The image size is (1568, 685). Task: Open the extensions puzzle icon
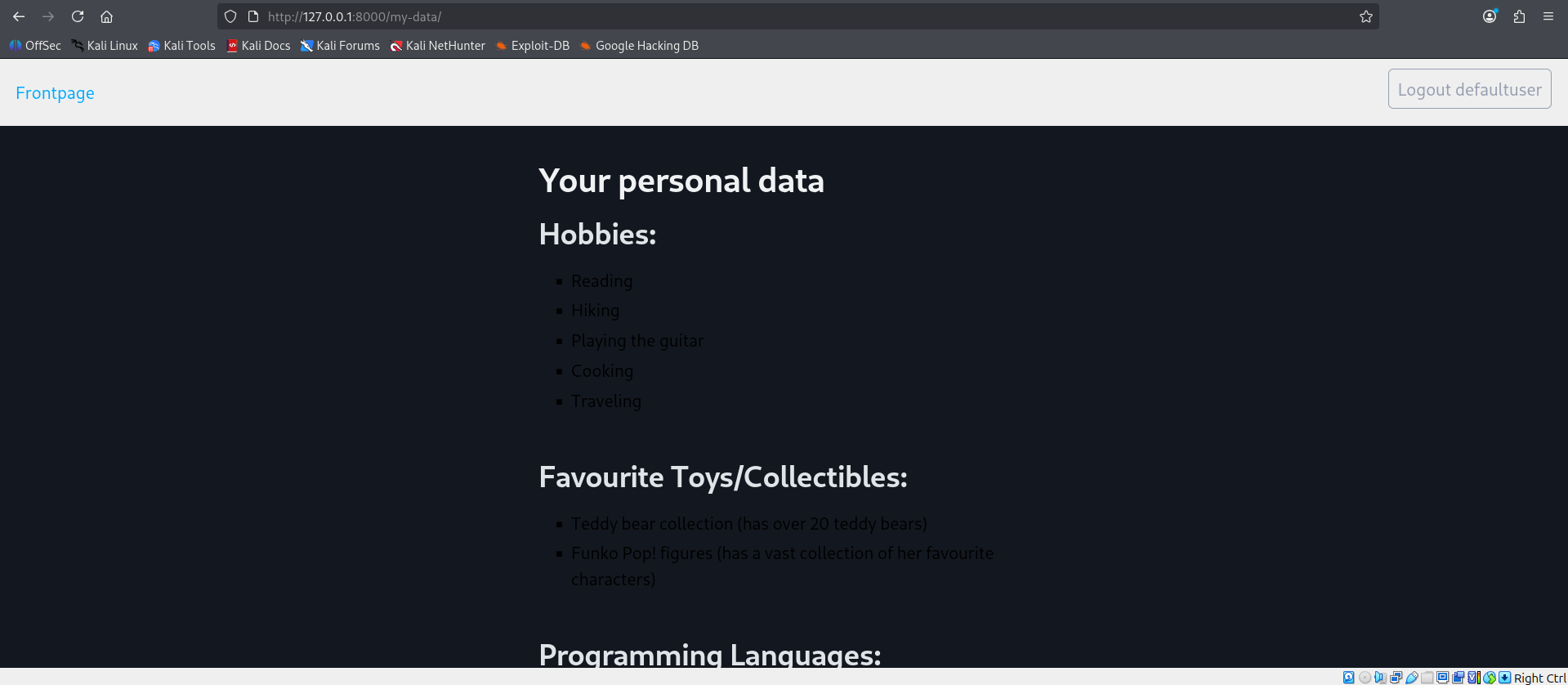pos(1519,16)
